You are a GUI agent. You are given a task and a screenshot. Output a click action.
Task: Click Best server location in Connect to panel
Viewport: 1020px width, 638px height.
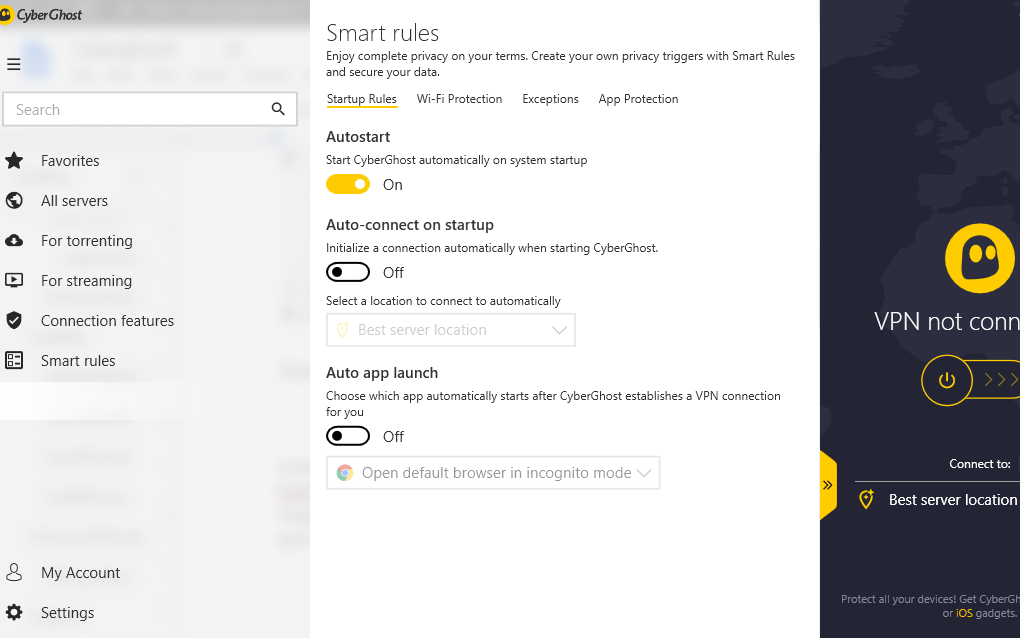click(x=953, y=499)
